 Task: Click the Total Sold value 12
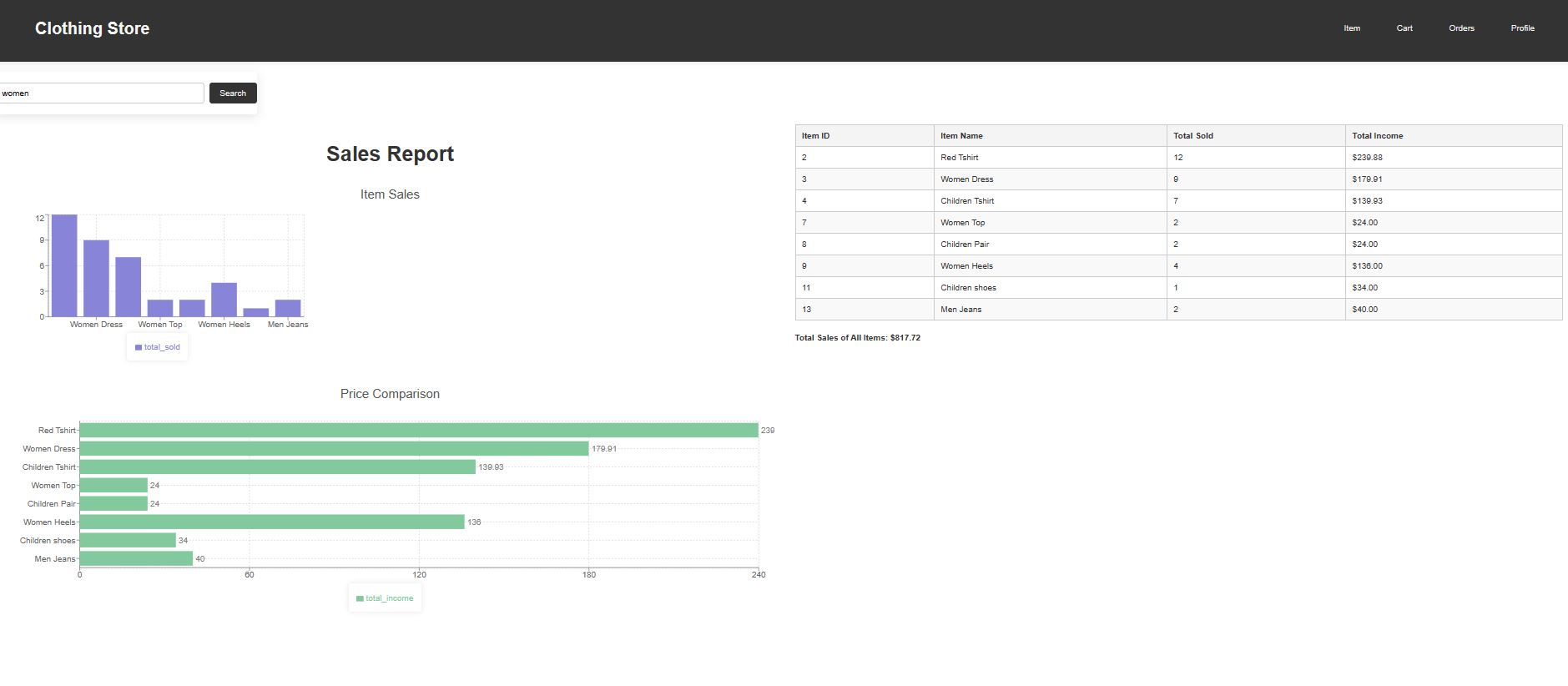1256,158
